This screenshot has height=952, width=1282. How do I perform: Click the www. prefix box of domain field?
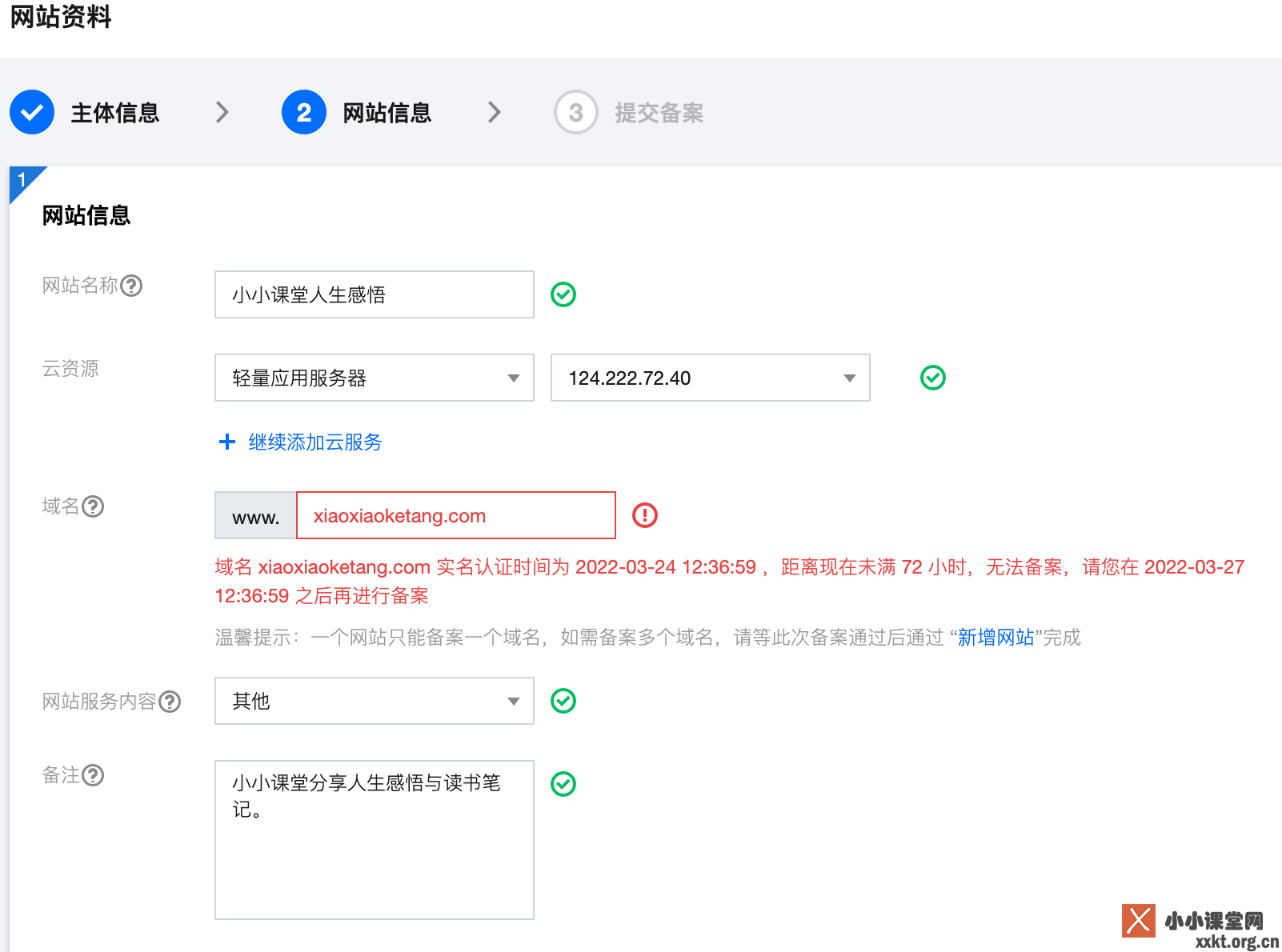click(255, 515)
